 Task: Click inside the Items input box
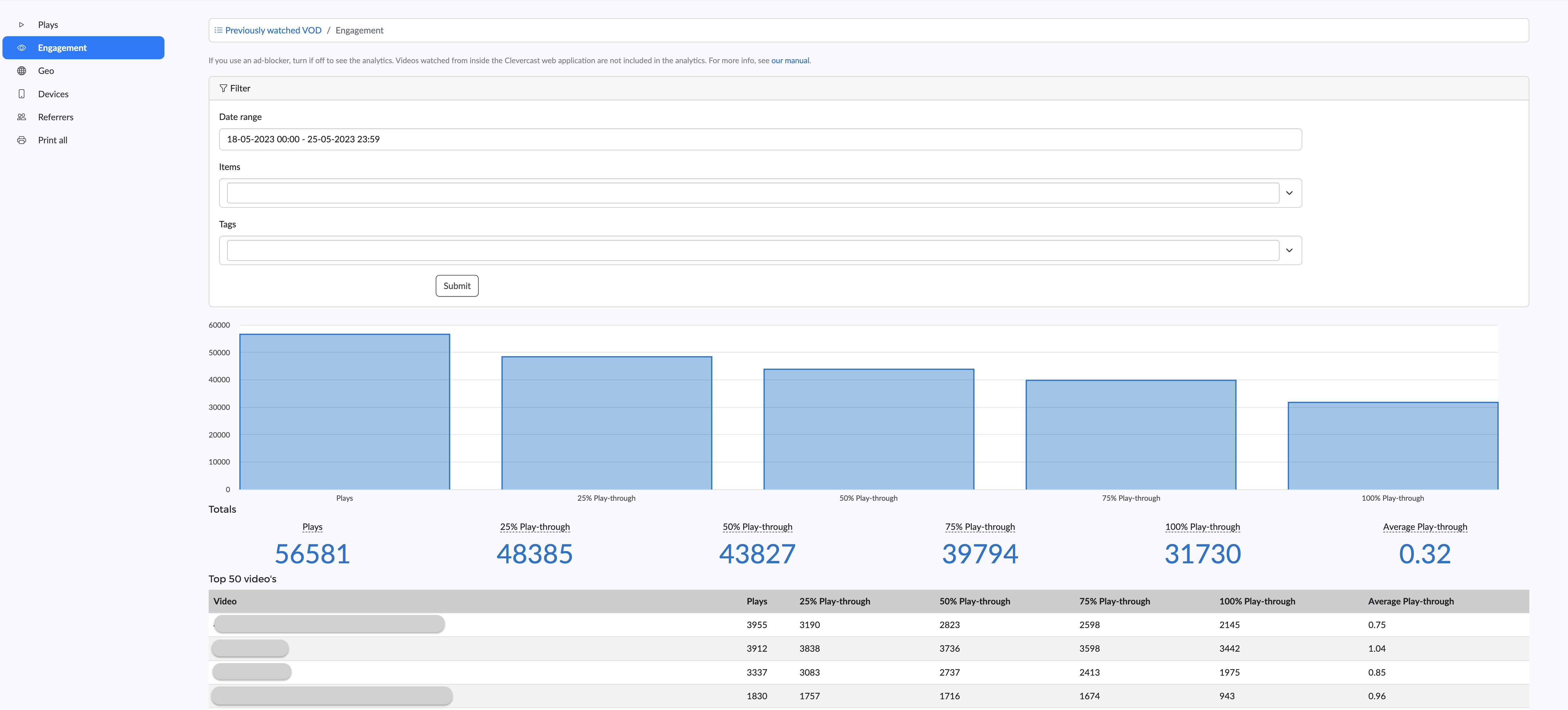pyautogui.click(x=753, y=194)
